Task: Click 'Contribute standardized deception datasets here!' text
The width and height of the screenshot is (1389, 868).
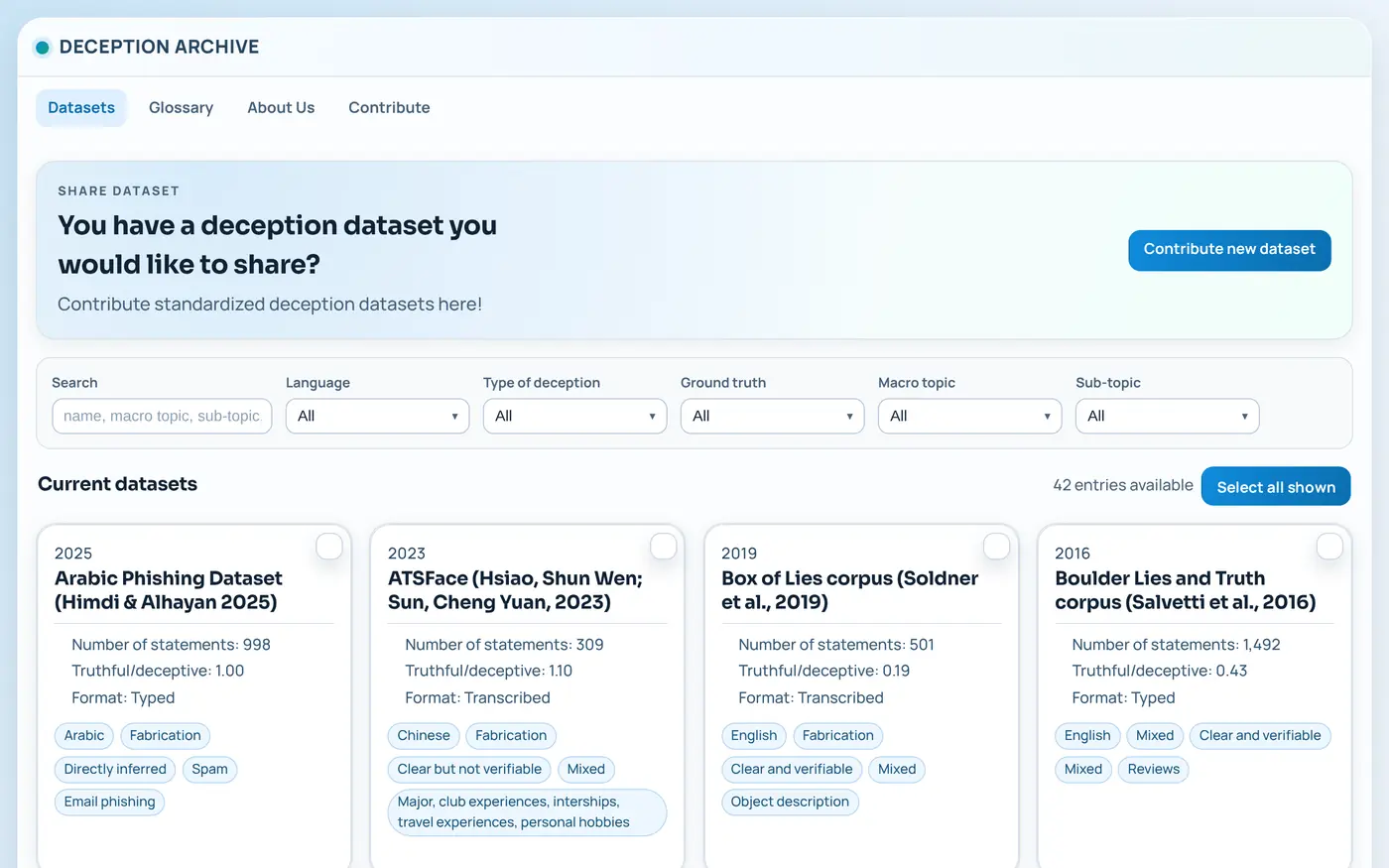Action: point(270,305)
